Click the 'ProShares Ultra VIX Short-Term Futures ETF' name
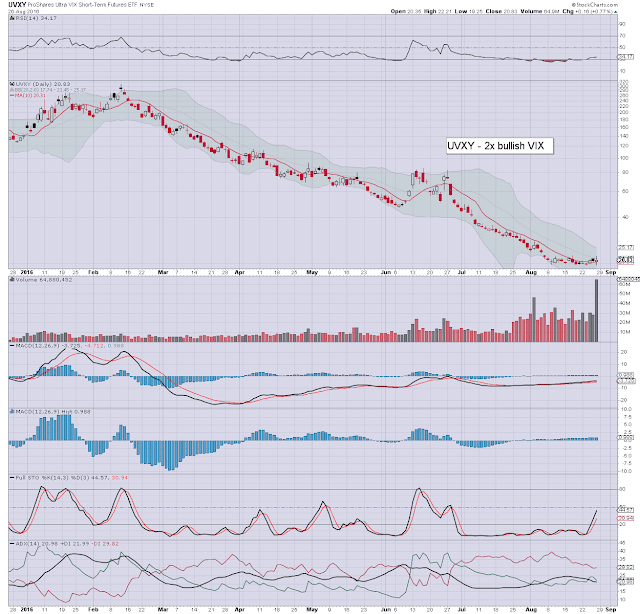 coord(83,5)
